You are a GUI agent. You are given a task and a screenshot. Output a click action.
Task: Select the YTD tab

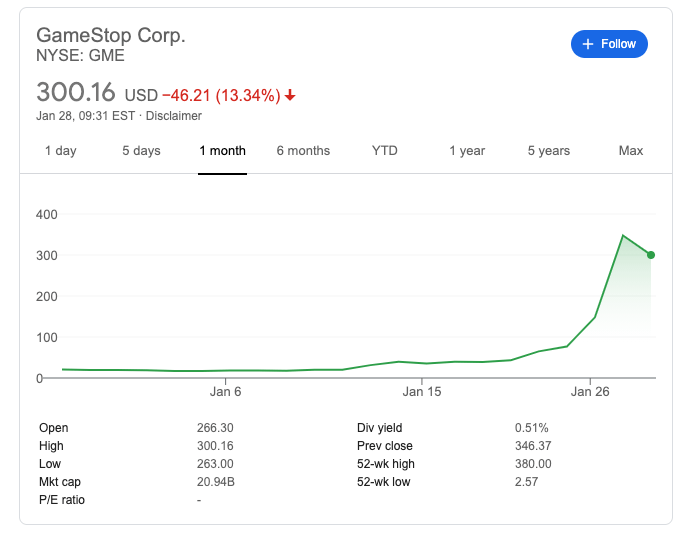384,151
